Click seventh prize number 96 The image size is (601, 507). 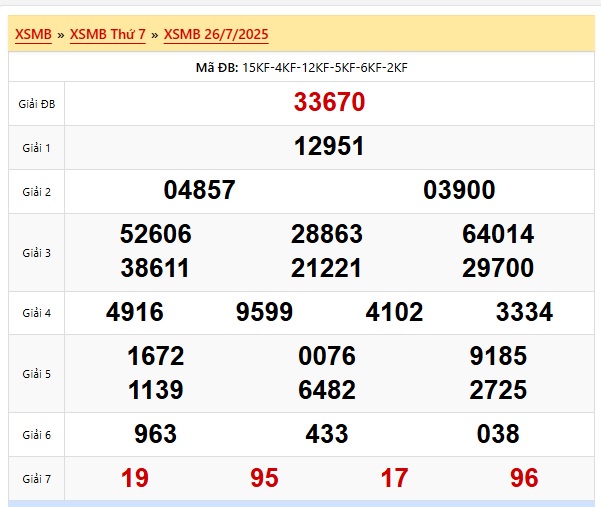524,478
